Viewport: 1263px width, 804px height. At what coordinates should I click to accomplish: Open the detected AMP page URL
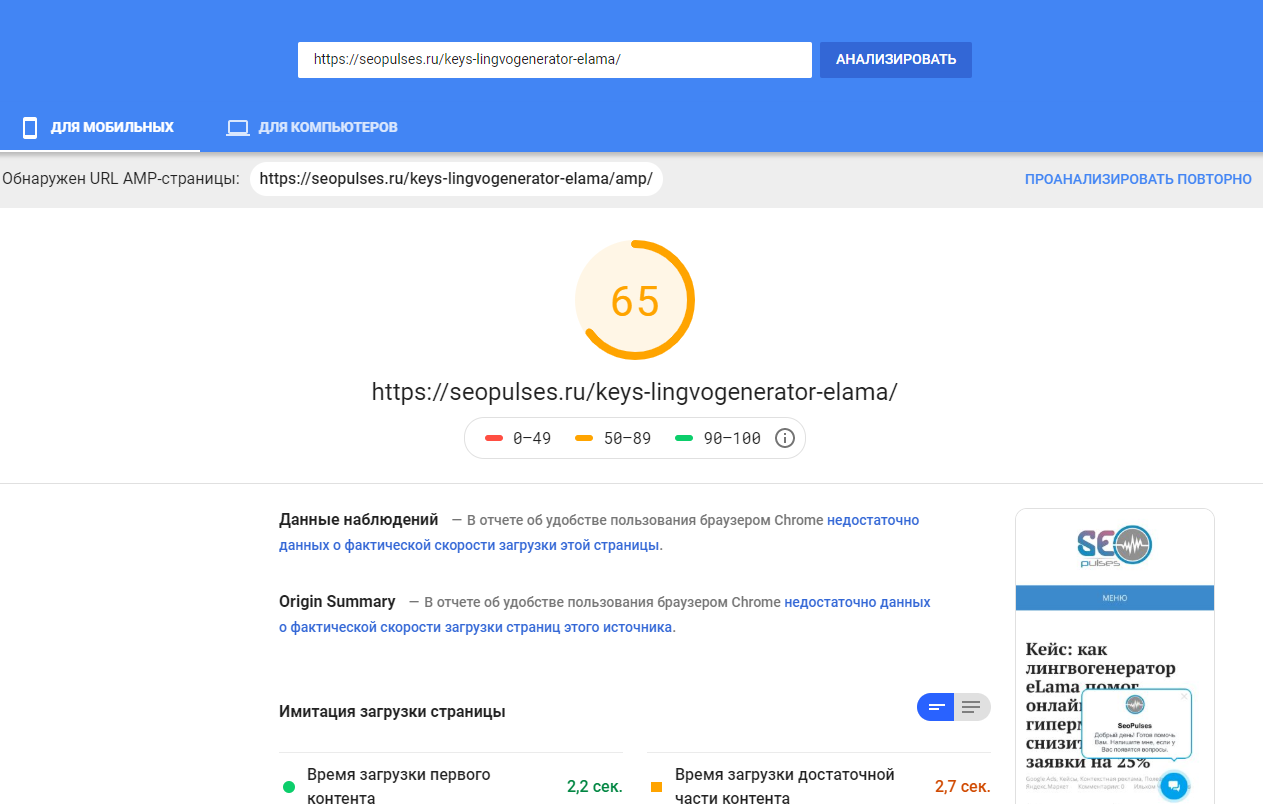click(456, 179)
